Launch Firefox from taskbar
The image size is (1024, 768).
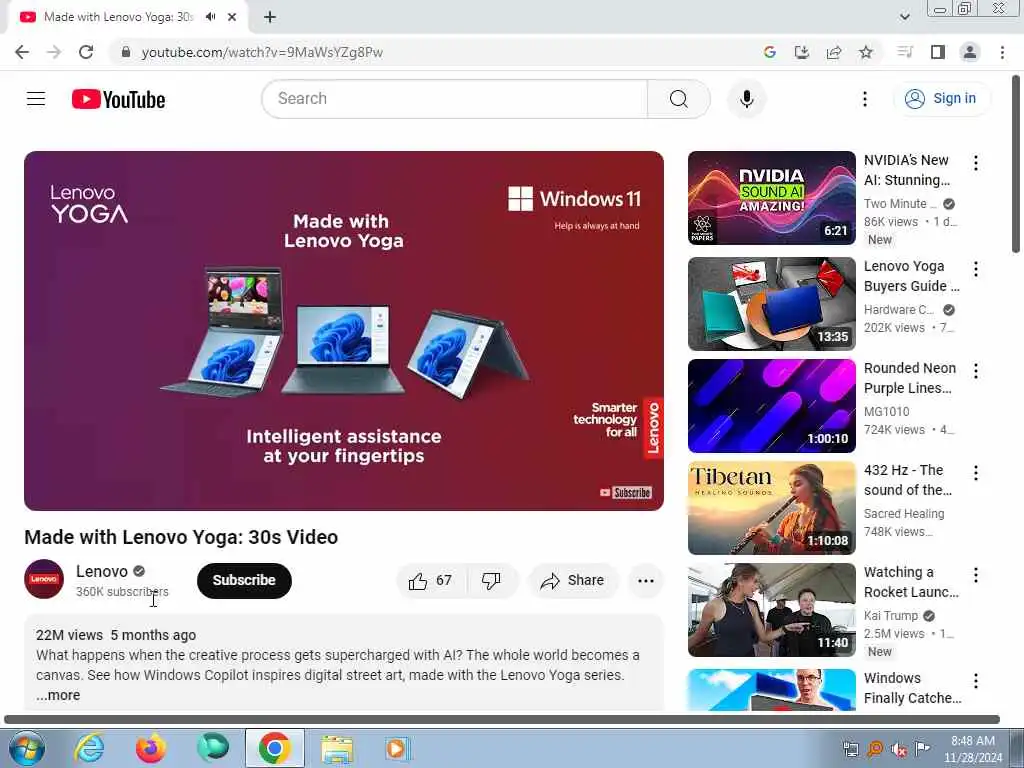pos(150,748)
